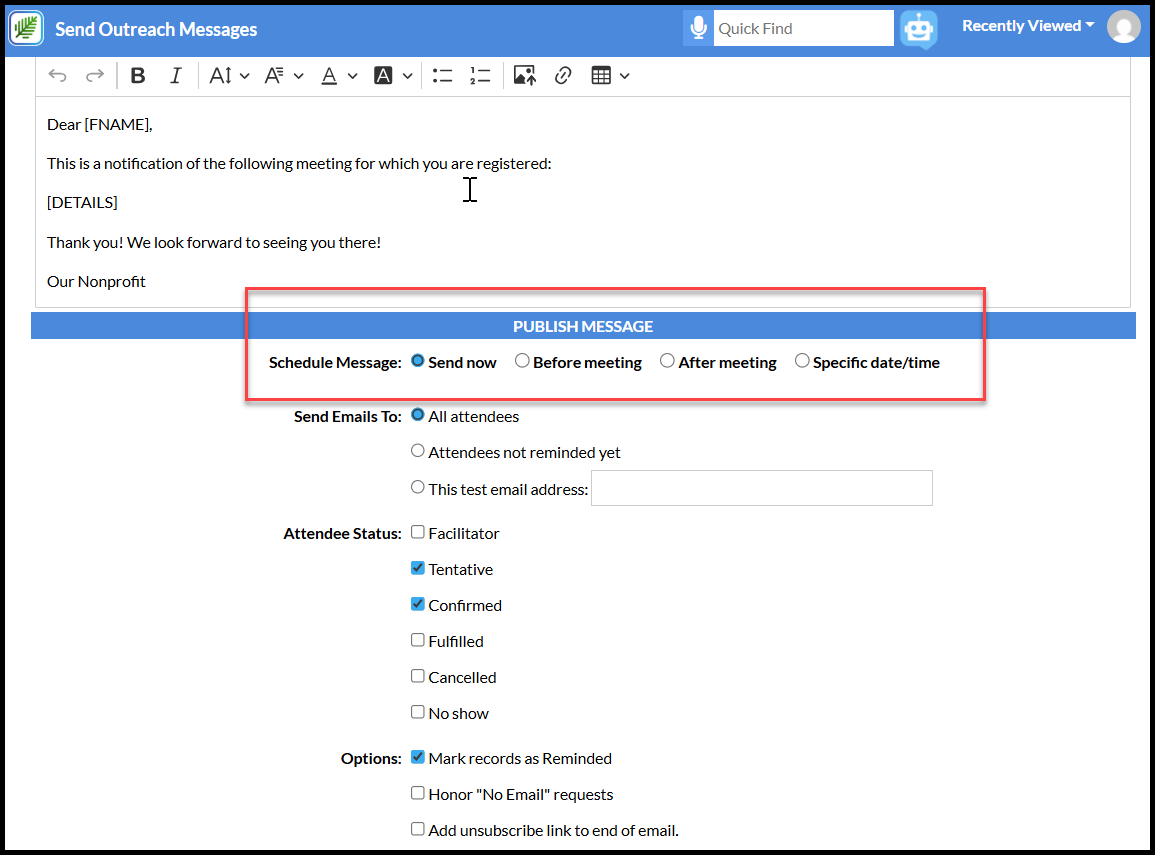Click the font color icon
Screen dimensions: 1155x855
pos(329,75)
